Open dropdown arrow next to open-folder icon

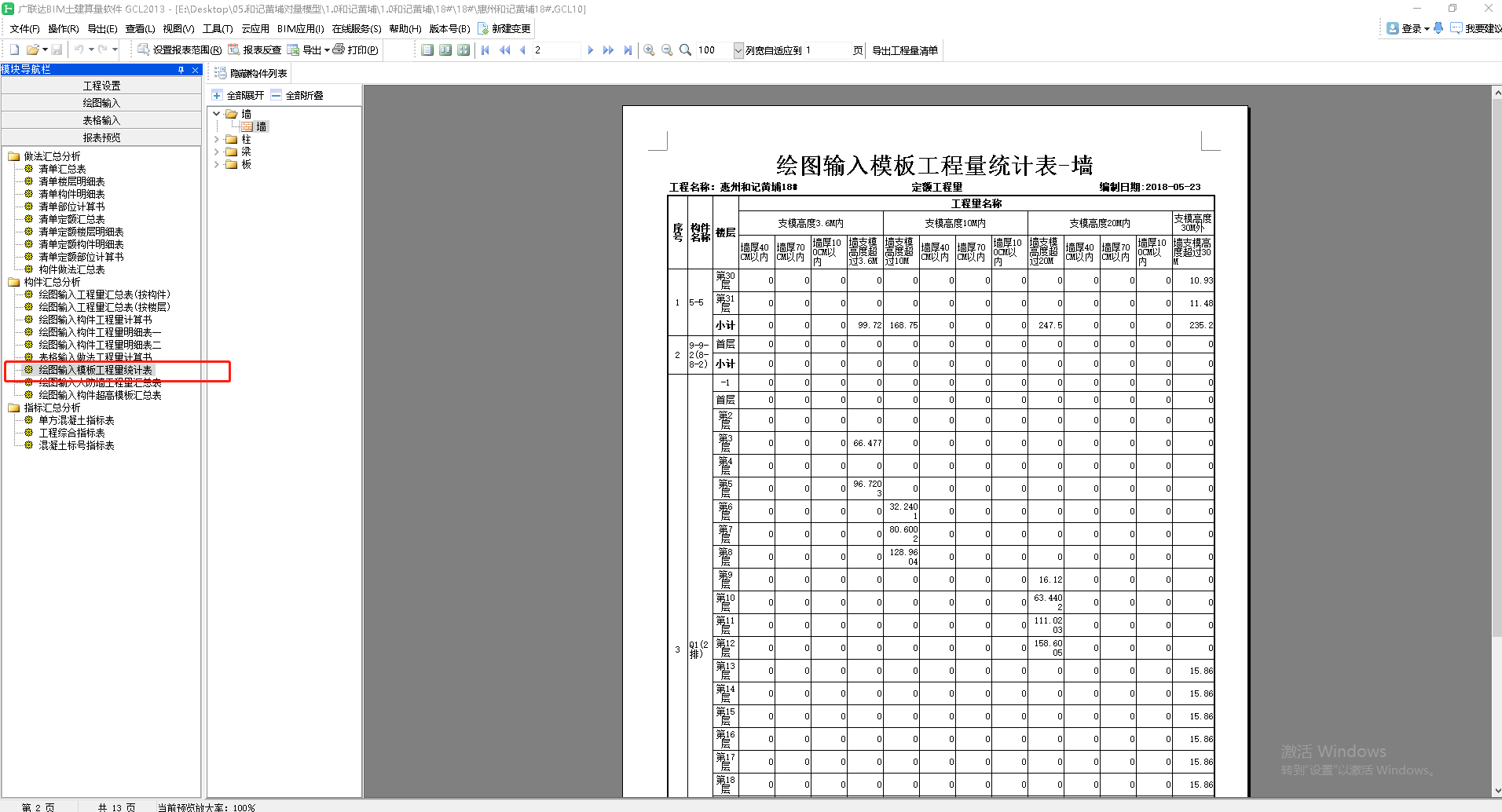click(x=45, y=50)
